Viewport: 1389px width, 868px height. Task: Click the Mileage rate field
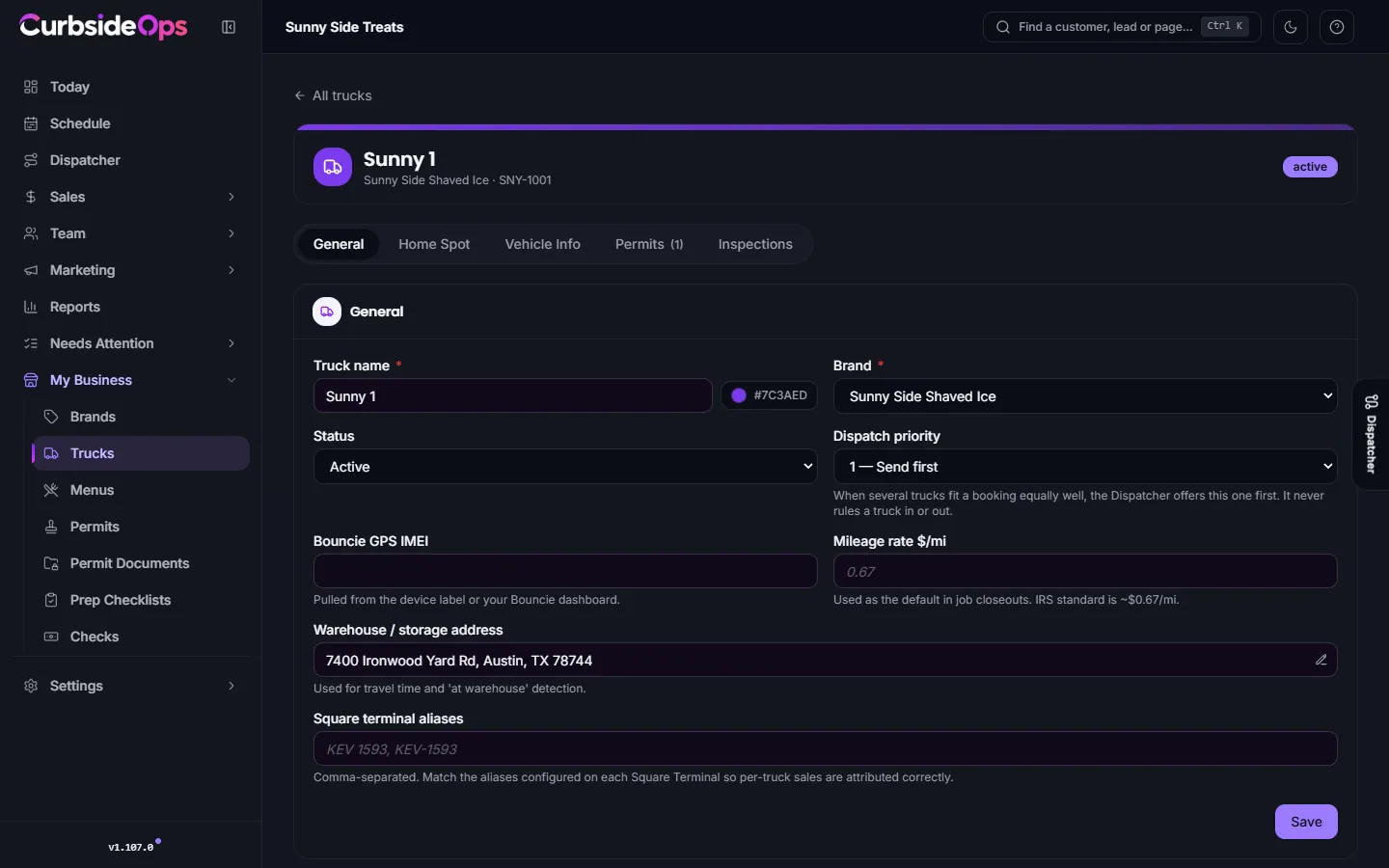pos(1085,571)
